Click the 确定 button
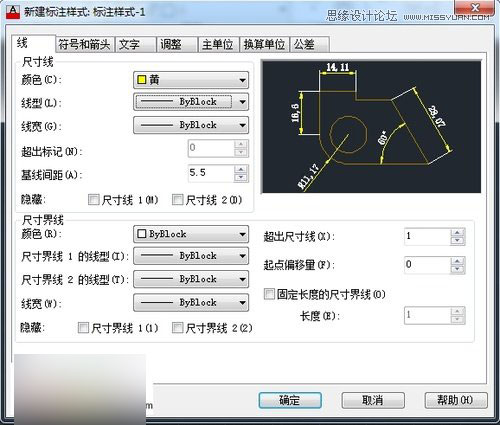The image size is (500, 425). pos(290,400)
